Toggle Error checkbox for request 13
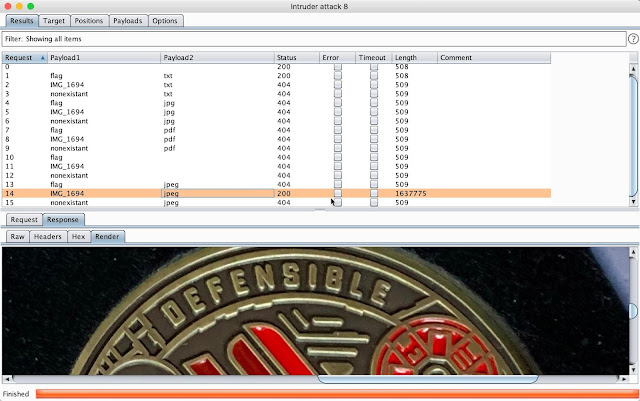 [x=338, y=184]
